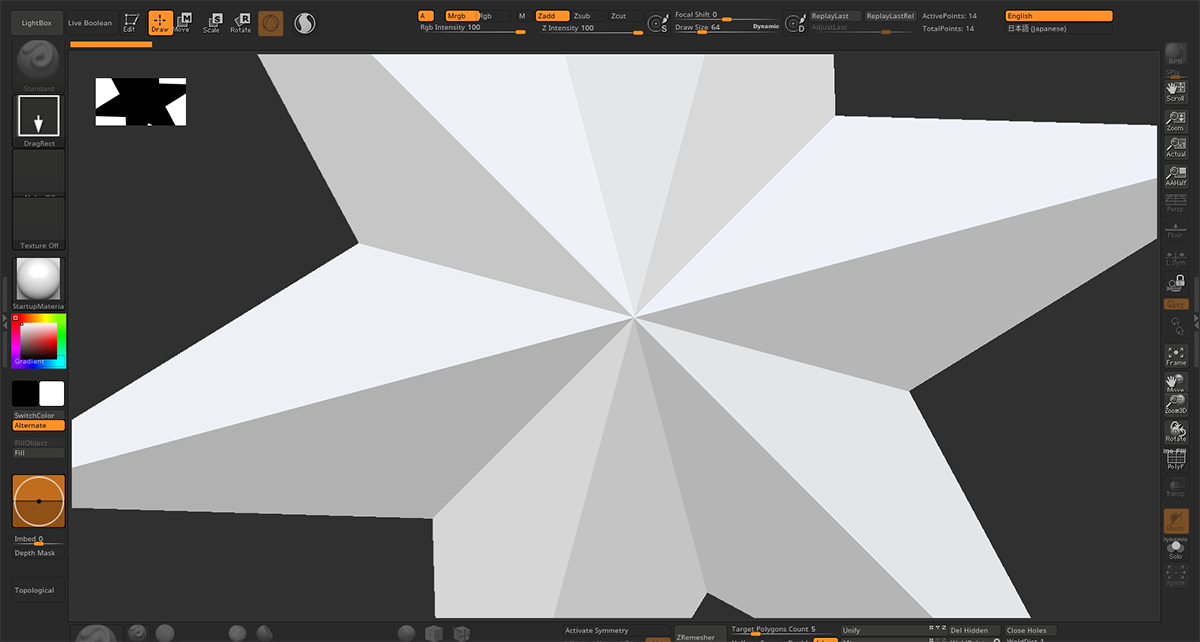Screen dimensions: 1200x642
Task: Open the DragRect stroke picker
Action: (x=39, y=121)
